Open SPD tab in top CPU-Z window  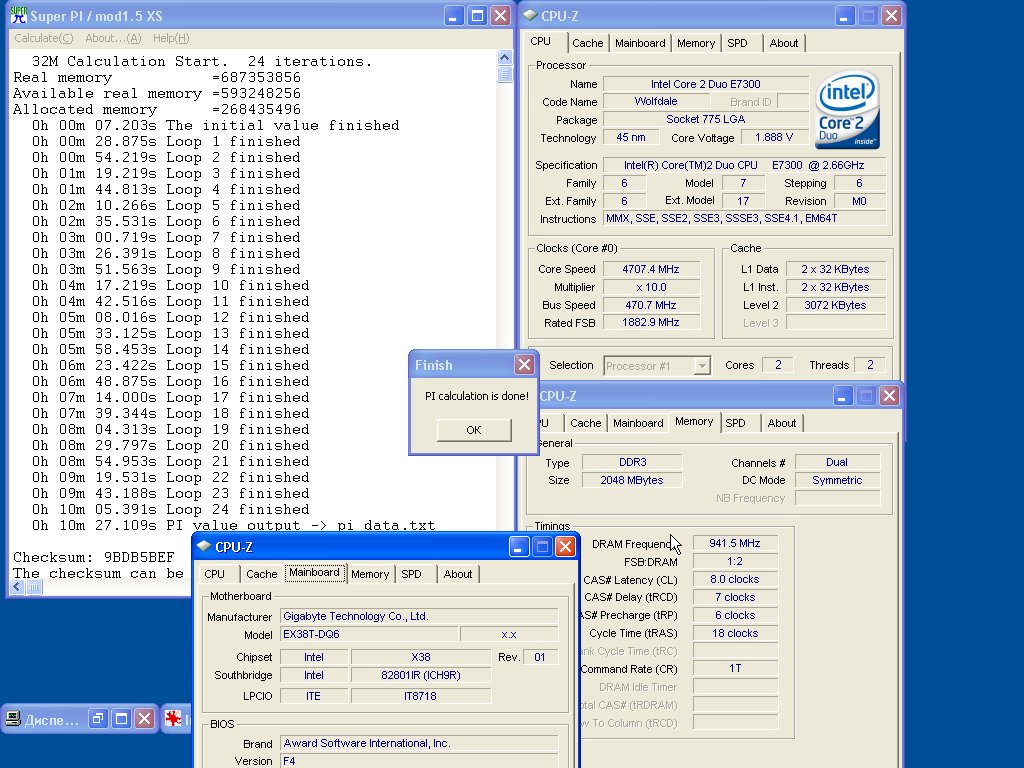point(737,43)
